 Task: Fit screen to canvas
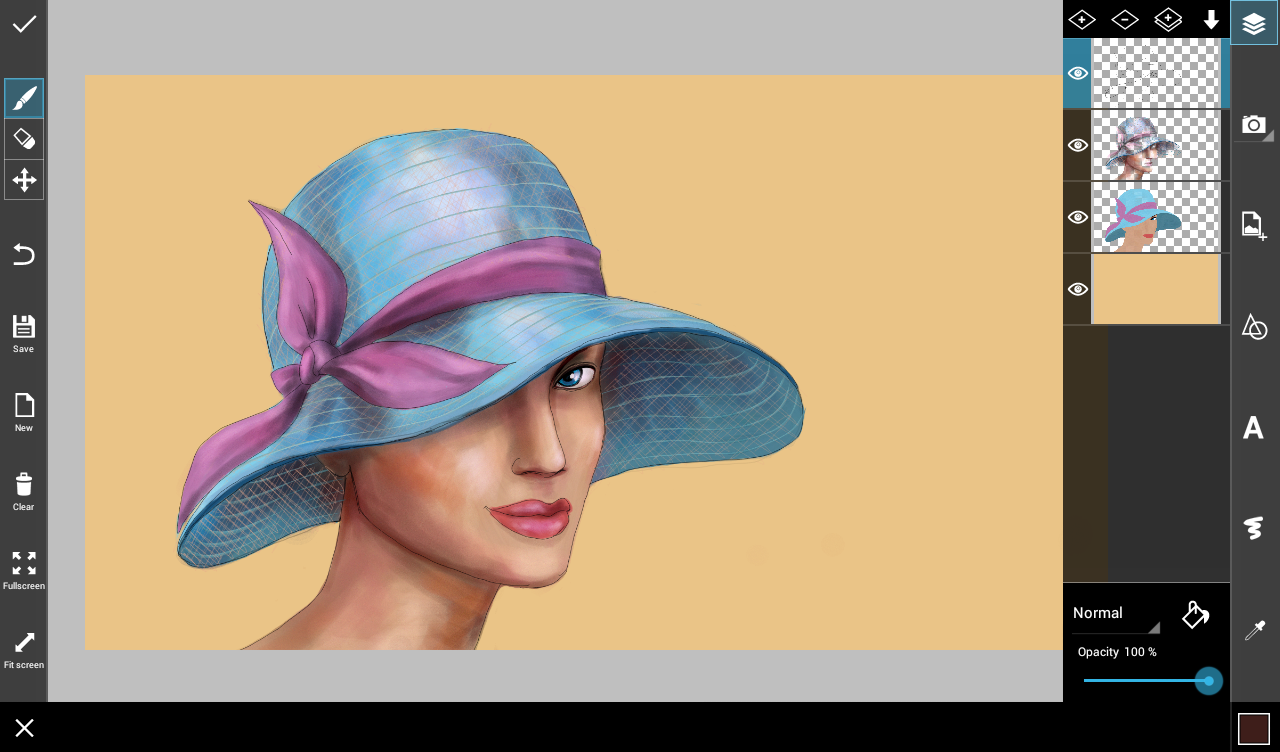point(24,650)
